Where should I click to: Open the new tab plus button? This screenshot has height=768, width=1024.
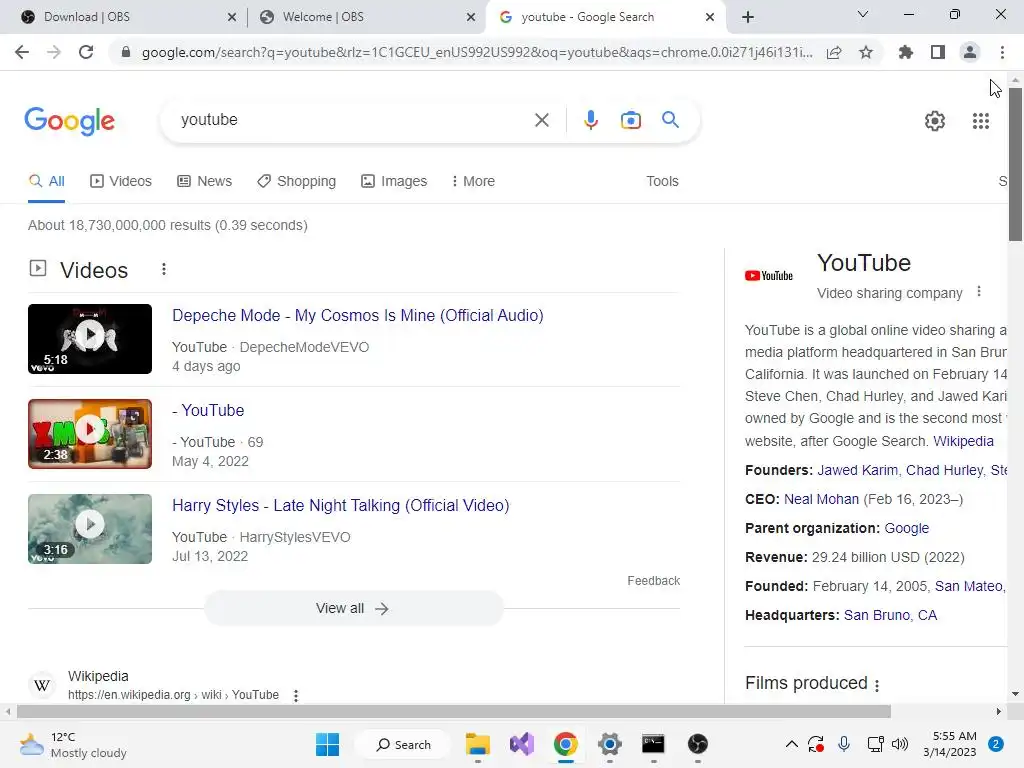coord(748,17)
